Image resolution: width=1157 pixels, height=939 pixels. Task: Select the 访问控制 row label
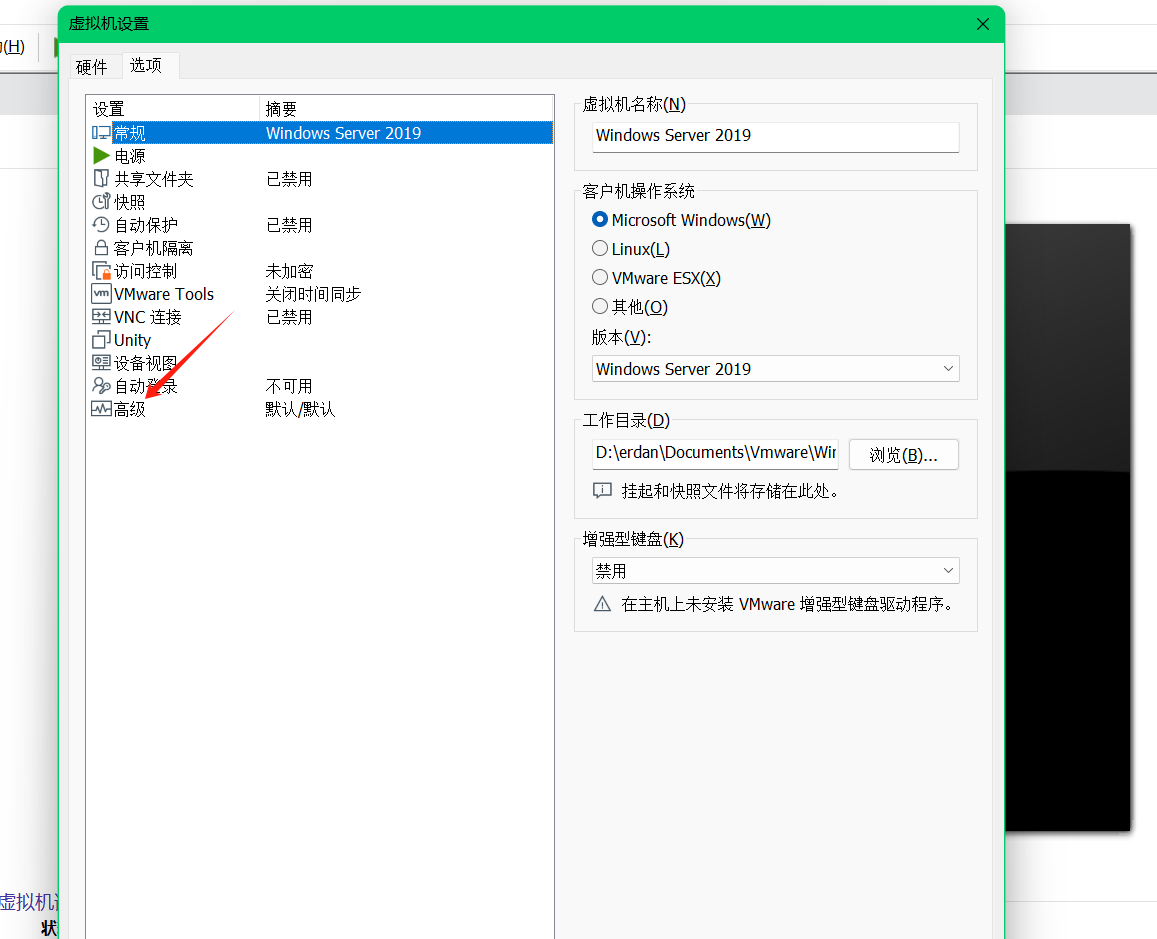(x=145, y=271)
